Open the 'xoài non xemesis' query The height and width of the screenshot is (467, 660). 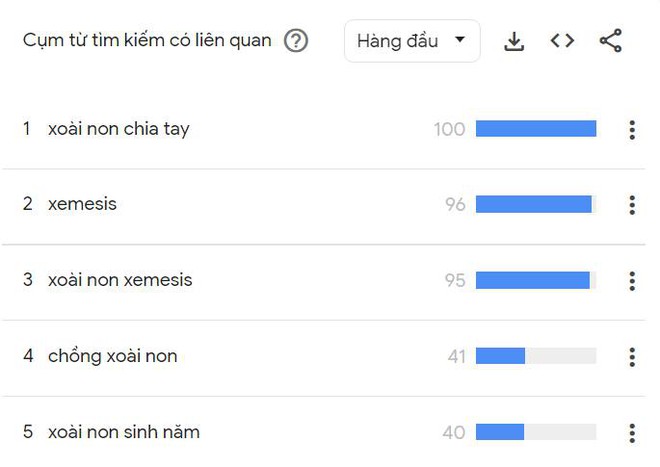(120, 280)
